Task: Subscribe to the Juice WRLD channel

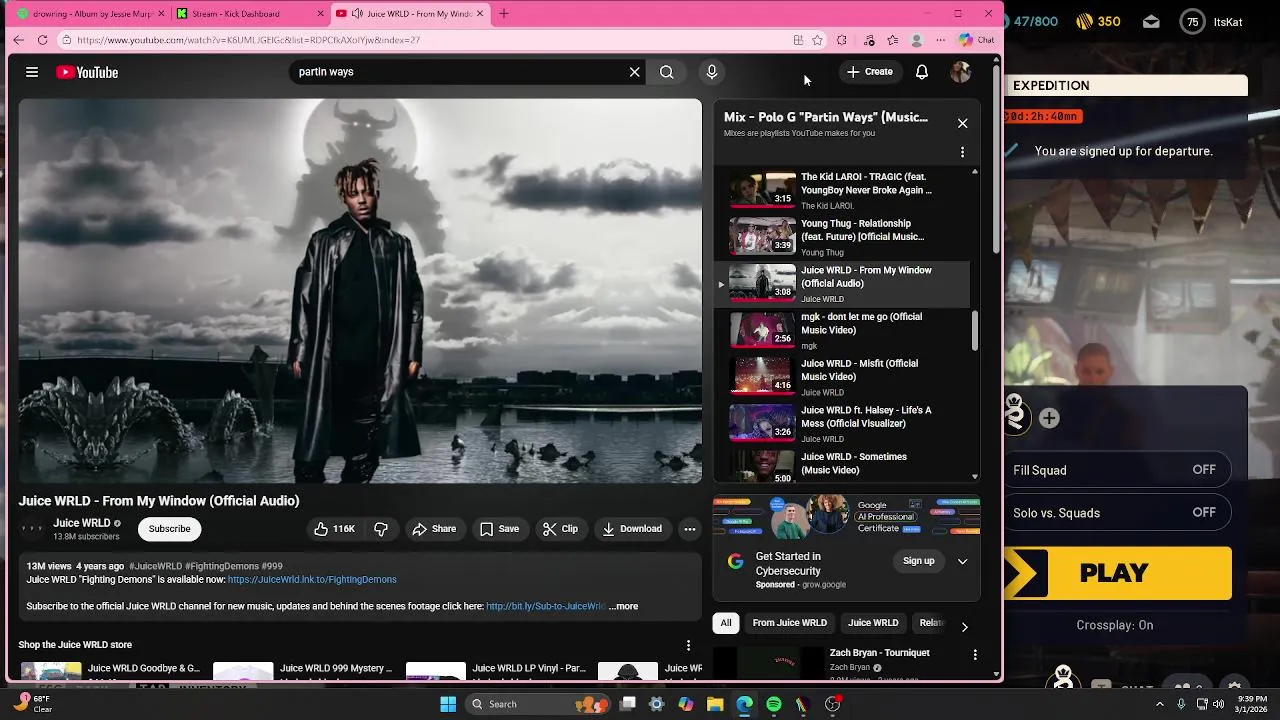Action: tap(169, 529)
